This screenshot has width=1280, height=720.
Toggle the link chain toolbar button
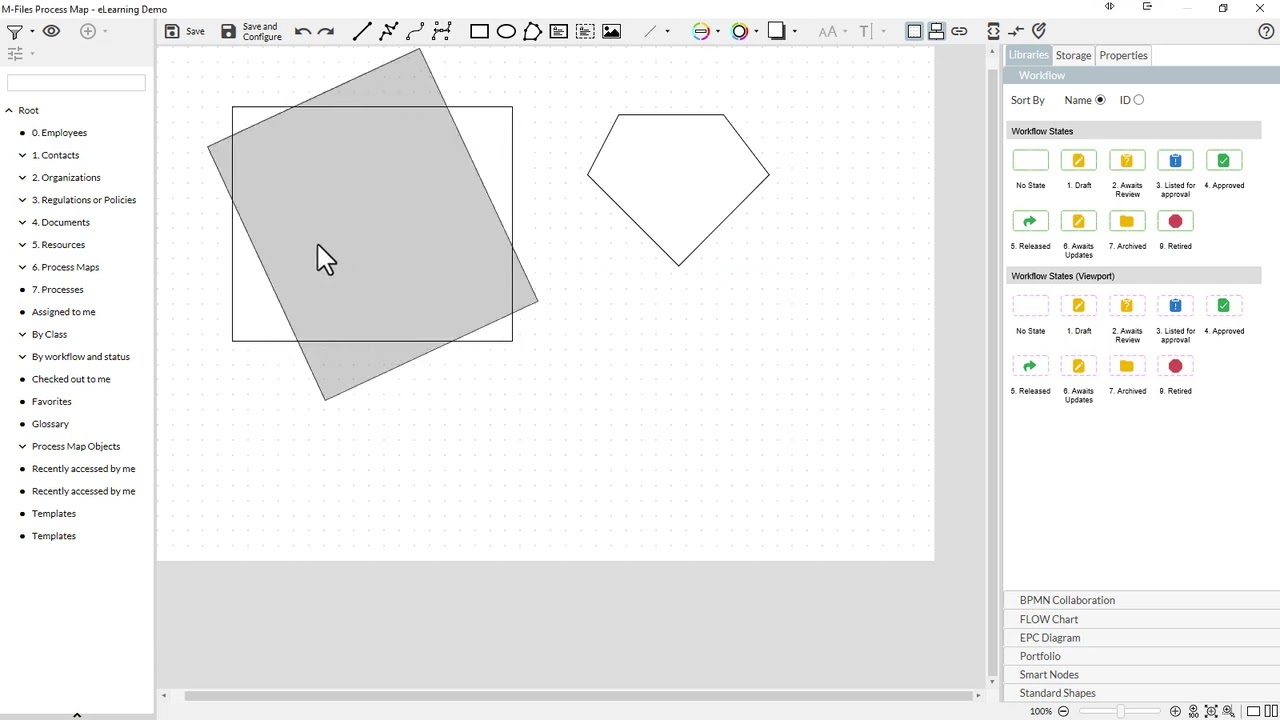coord(959,32)
